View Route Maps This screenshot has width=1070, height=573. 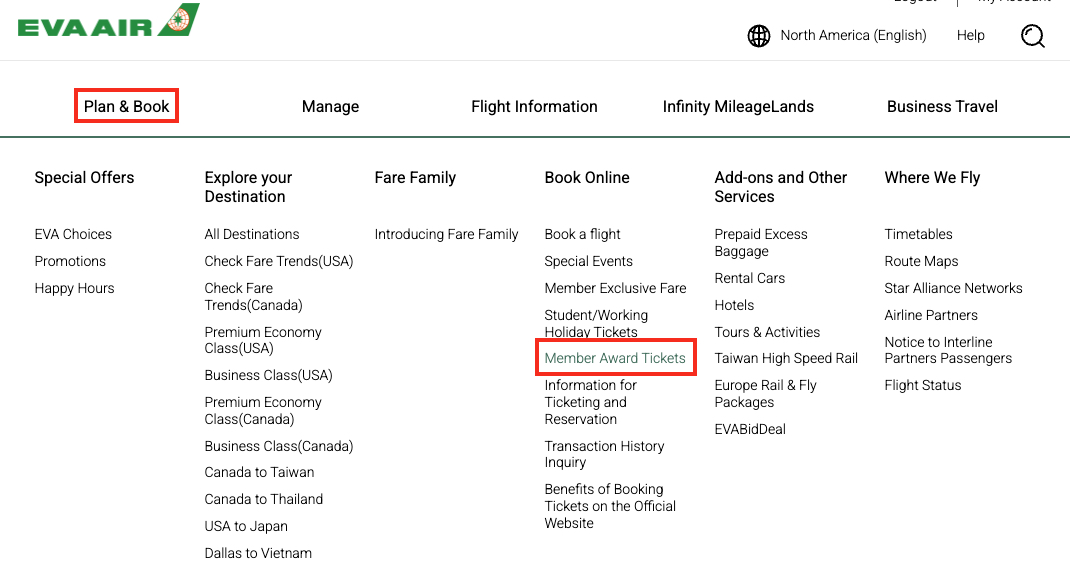pos(921,261)
